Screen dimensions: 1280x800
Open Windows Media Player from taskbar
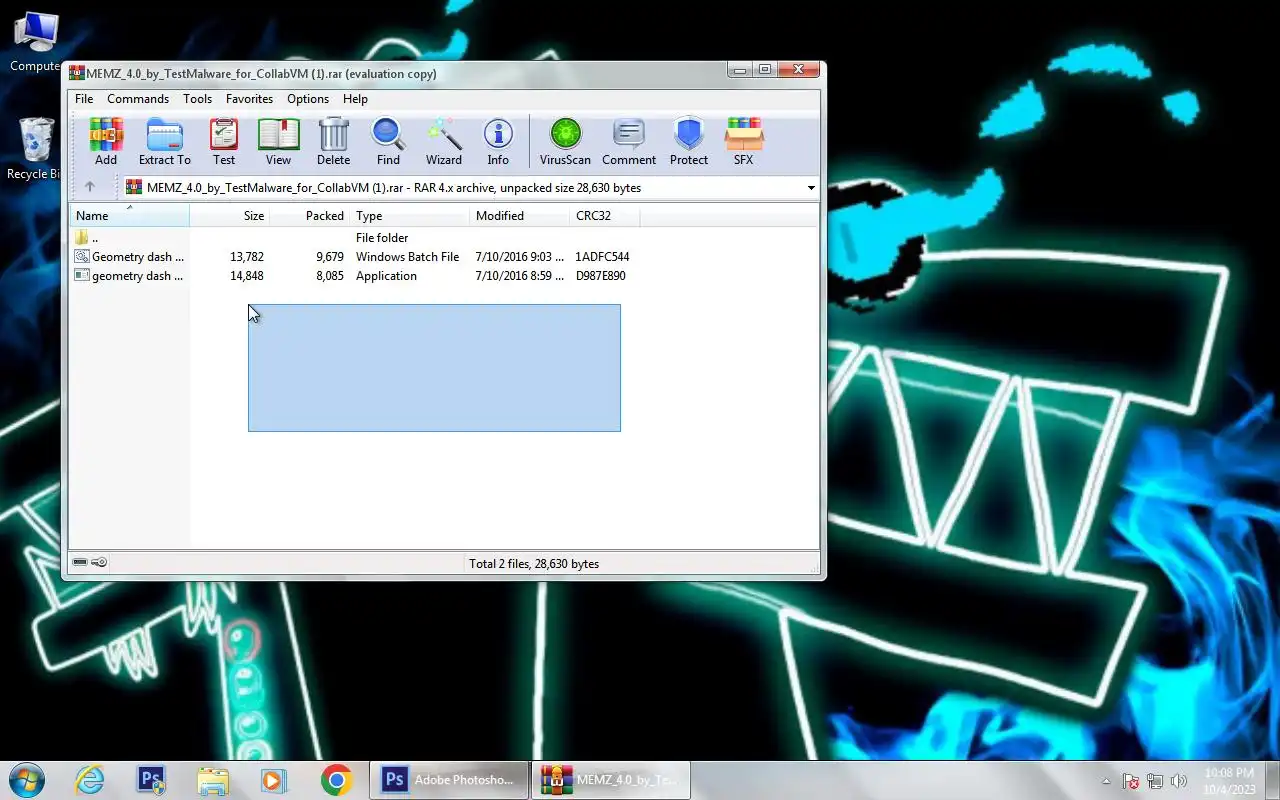(274, 780)
